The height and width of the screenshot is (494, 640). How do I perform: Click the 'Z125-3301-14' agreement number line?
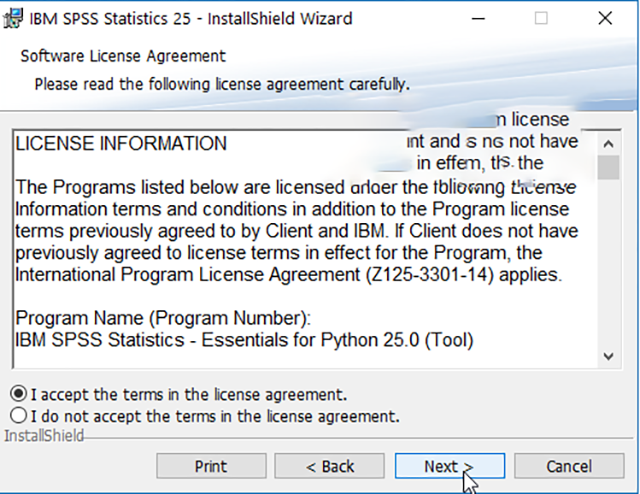(289, 274)
